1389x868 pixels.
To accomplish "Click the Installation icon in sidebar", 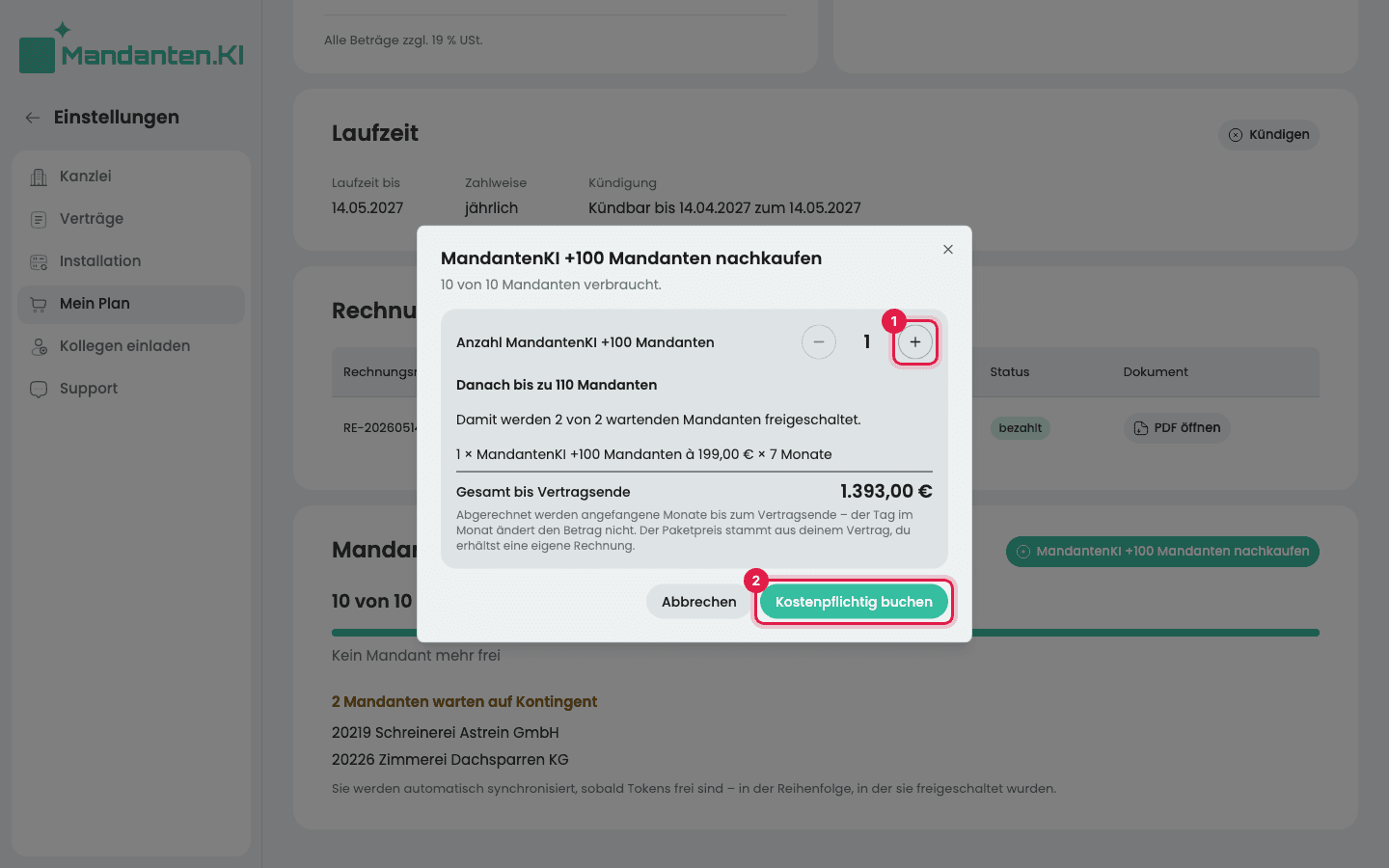I will click(x=39, y=261).
